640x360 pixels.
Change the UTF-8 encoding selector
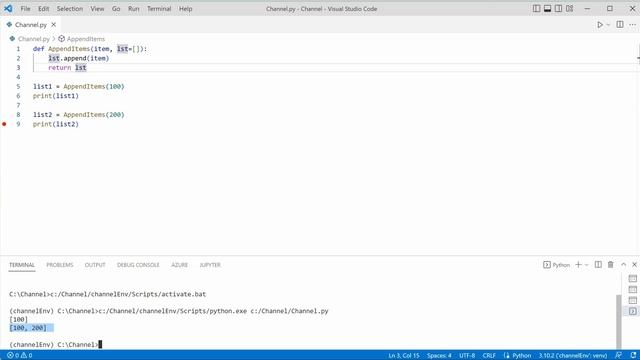pyautogui.click(x=467, y=356)
